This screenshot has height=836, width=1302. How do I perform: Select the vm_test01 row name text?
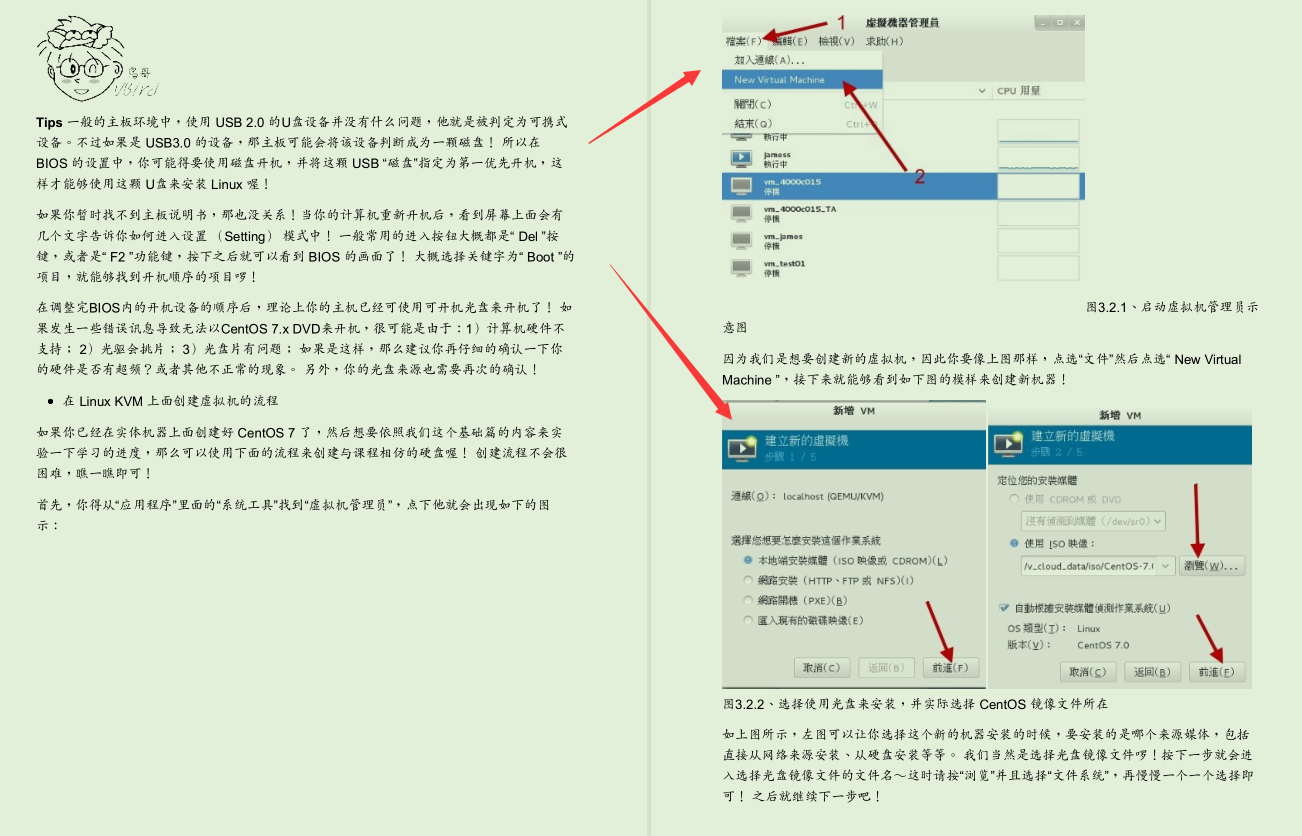pyautogui.click(x=784, y=263)
